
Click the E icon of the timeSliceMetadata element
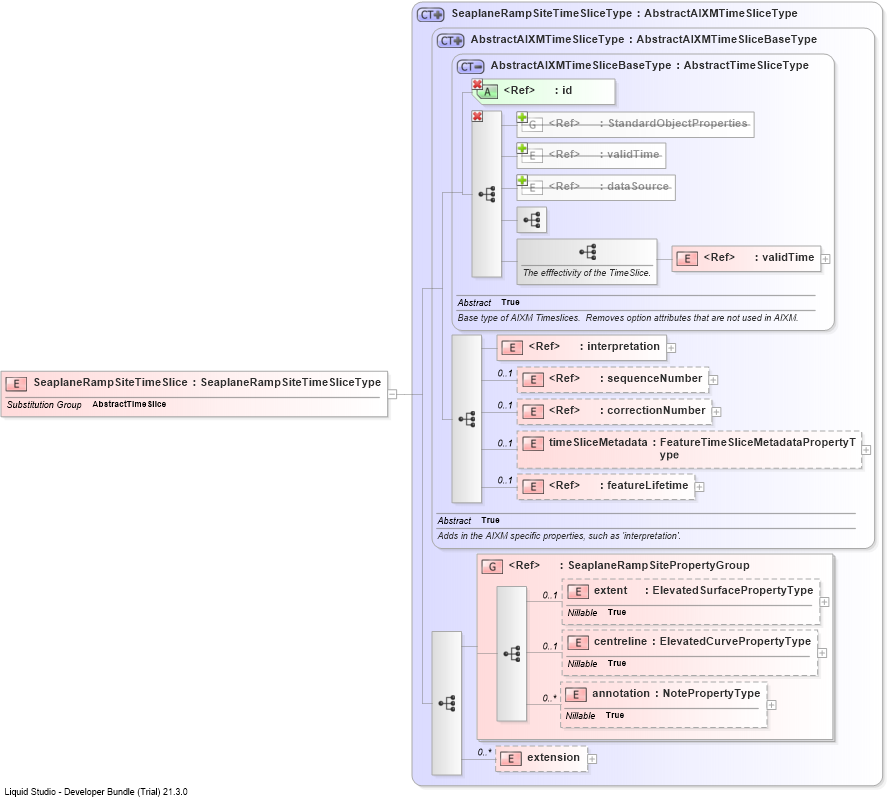coord(532,443)
